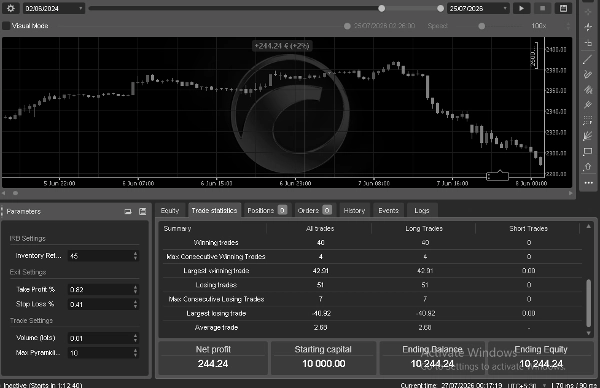Select the rectangle shape drawing tool

588,152
